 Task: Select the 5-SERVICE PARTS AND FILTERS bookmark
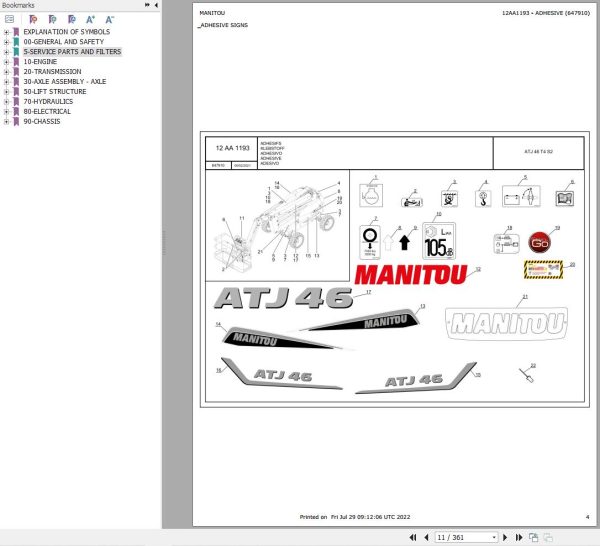click(72, 52)
